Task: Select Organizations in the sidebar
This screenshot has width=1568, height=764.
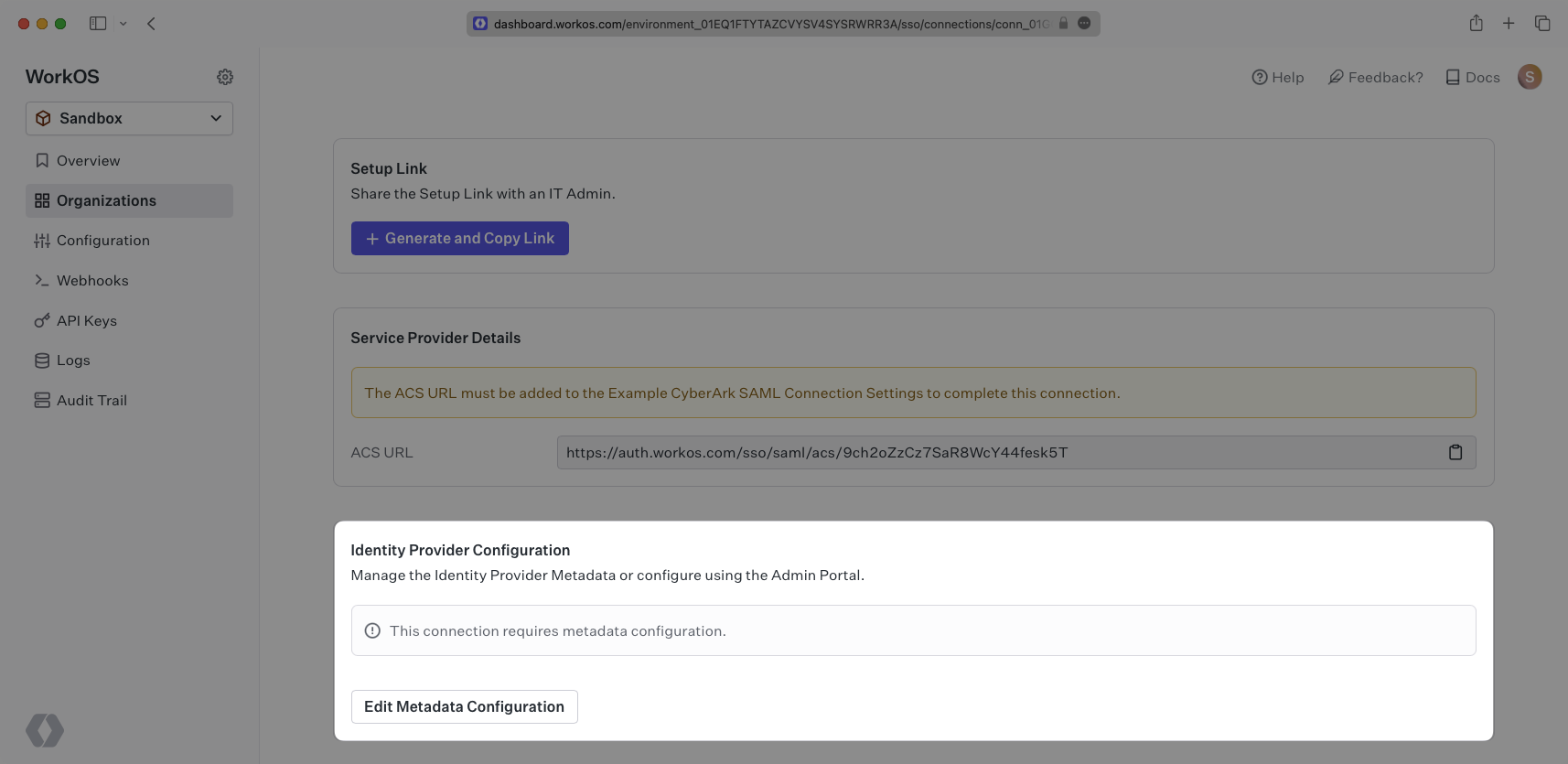Action: click(129, 200)
